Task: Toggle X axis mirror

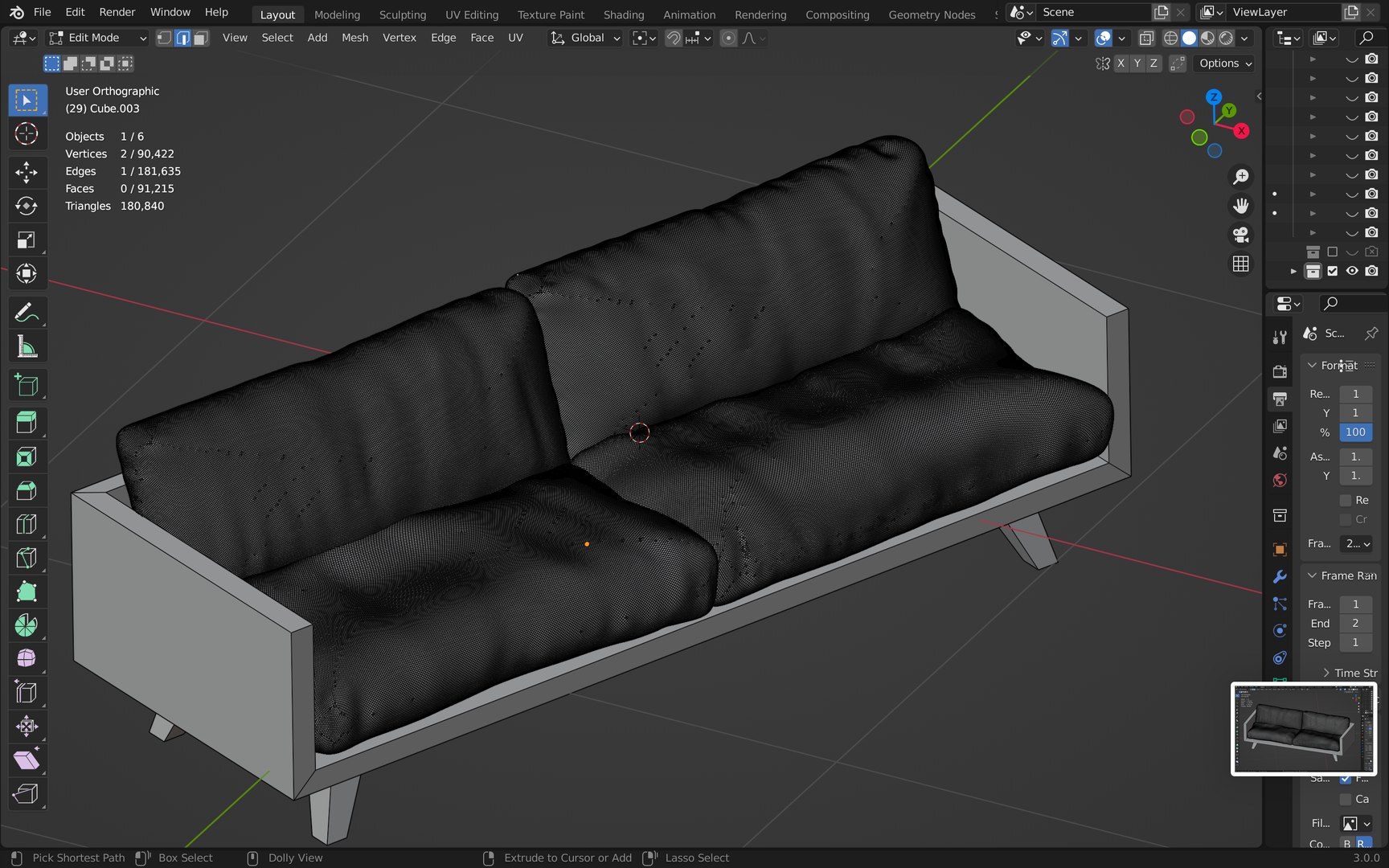Action: click(x=1121, y=63)
